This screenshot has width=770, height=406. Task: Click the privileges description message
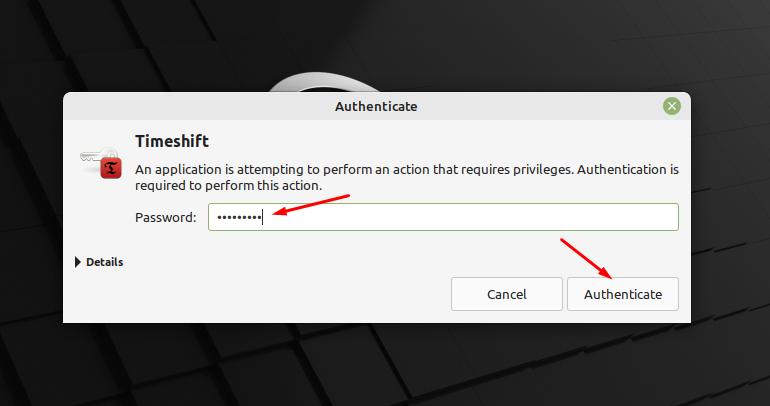pos(407,177)
